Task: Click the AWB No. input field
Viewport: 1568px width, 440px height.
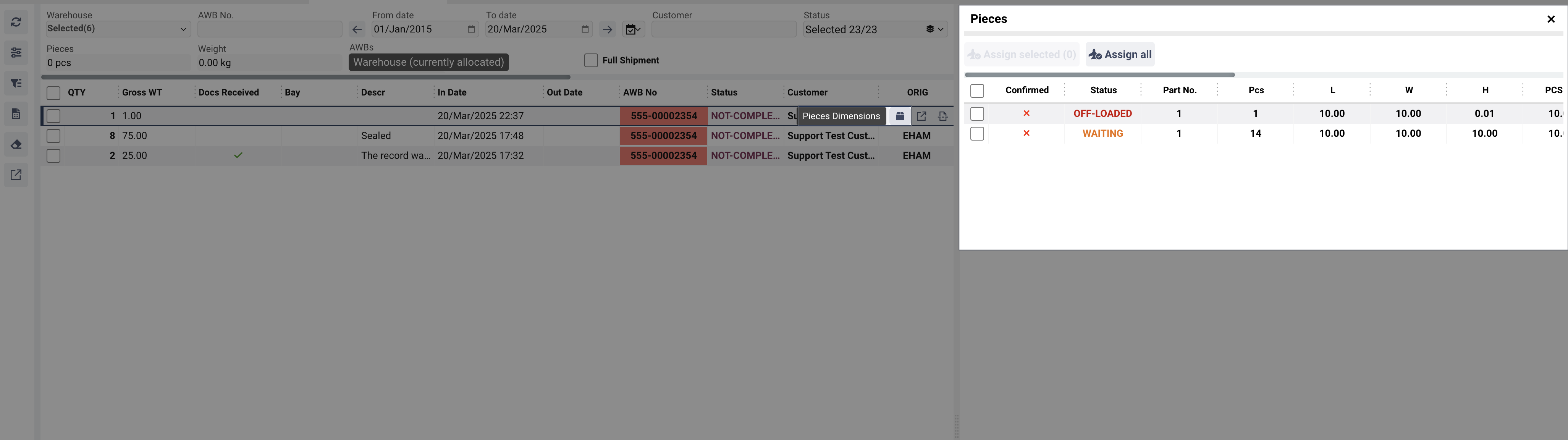Action: click(270, 29)
